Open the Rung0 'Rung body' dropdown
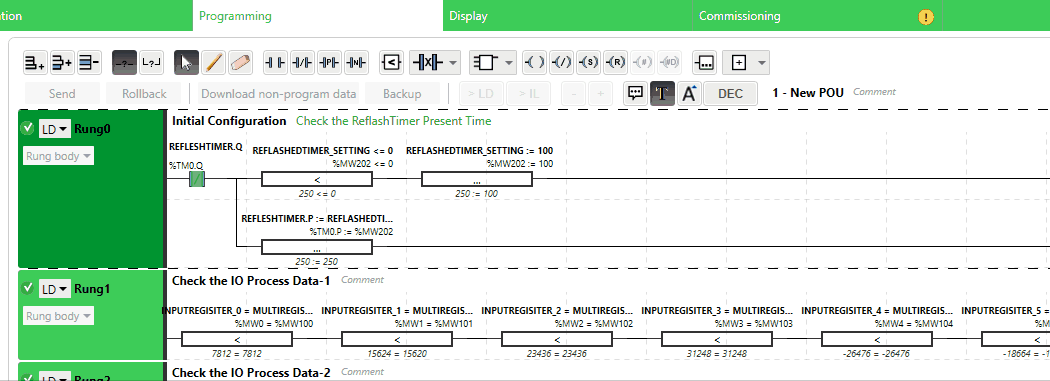Image resolution: width=1050 pixels, height=381 pixels. 58,157
